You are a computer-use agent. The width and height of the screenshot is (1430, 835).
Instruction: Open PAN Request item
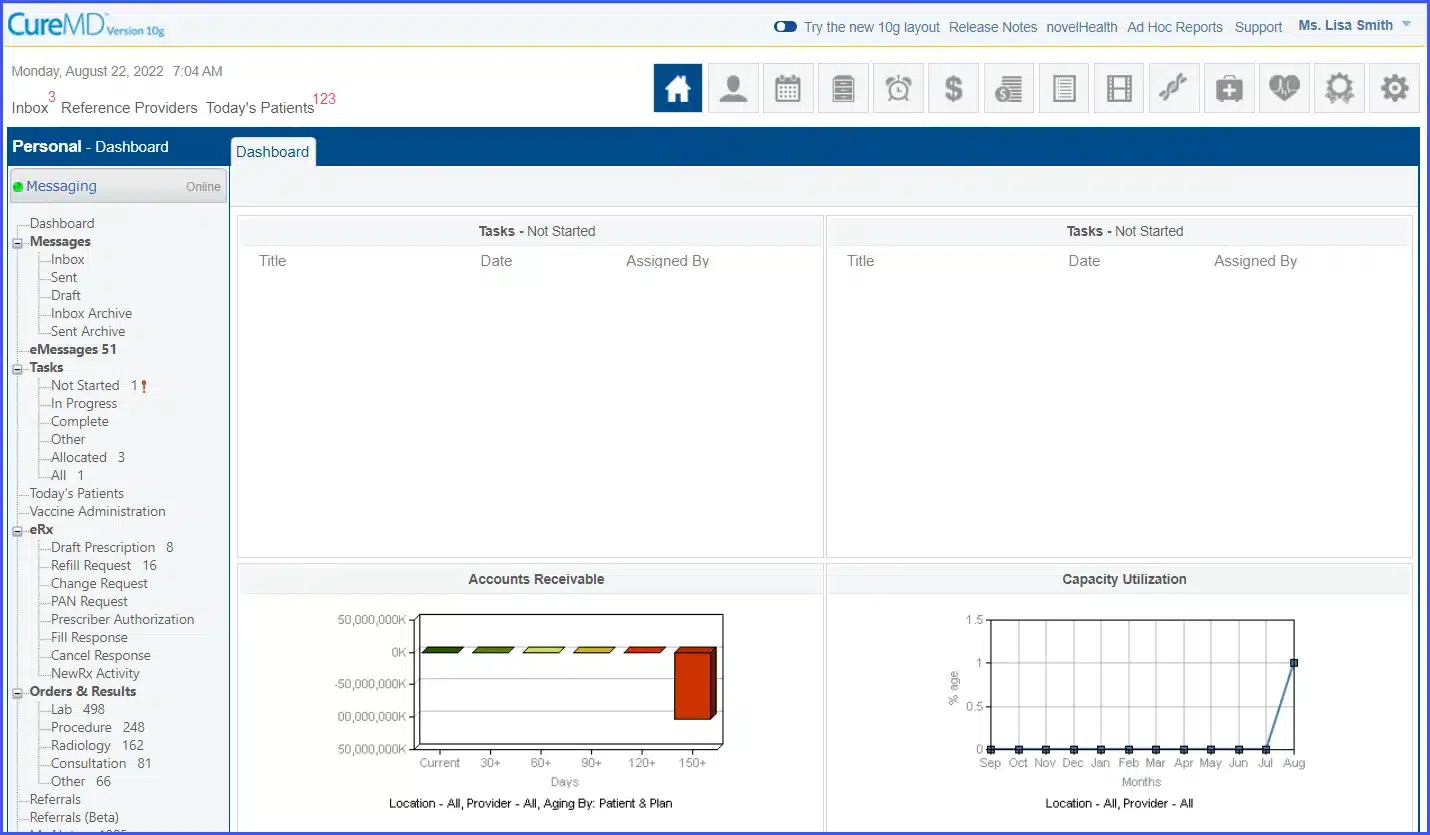[x=89, y=602]
